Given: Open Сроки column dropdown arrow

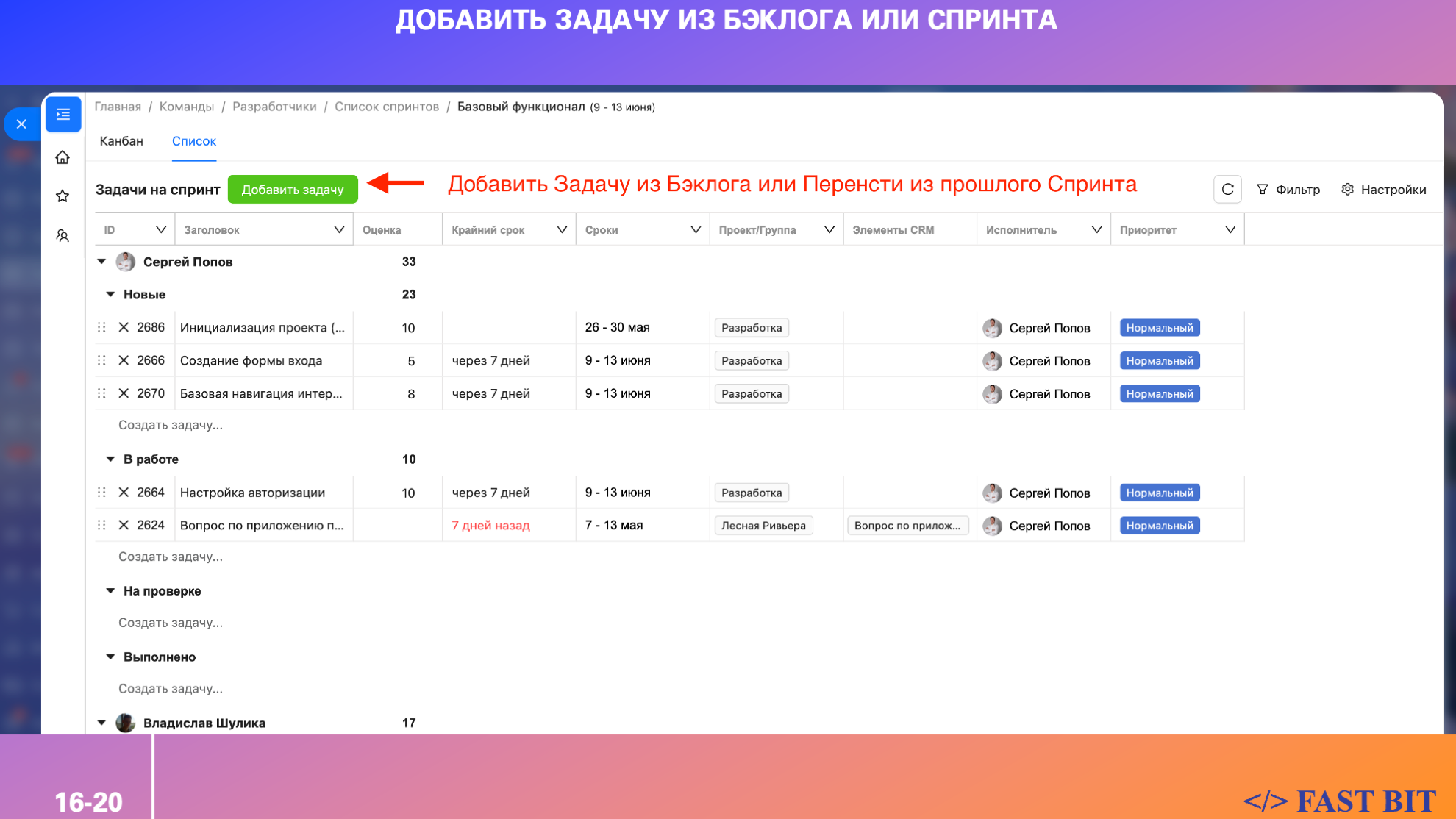Looking at the screenshot, I should pyautogui.click(x=696, y=230).
